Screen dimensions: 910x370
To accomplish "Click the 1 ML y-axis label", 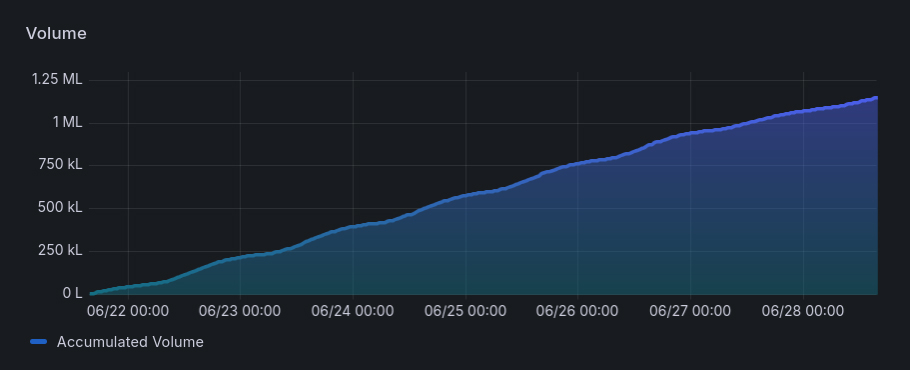I will pyautogui.click(x=67, y=122).
